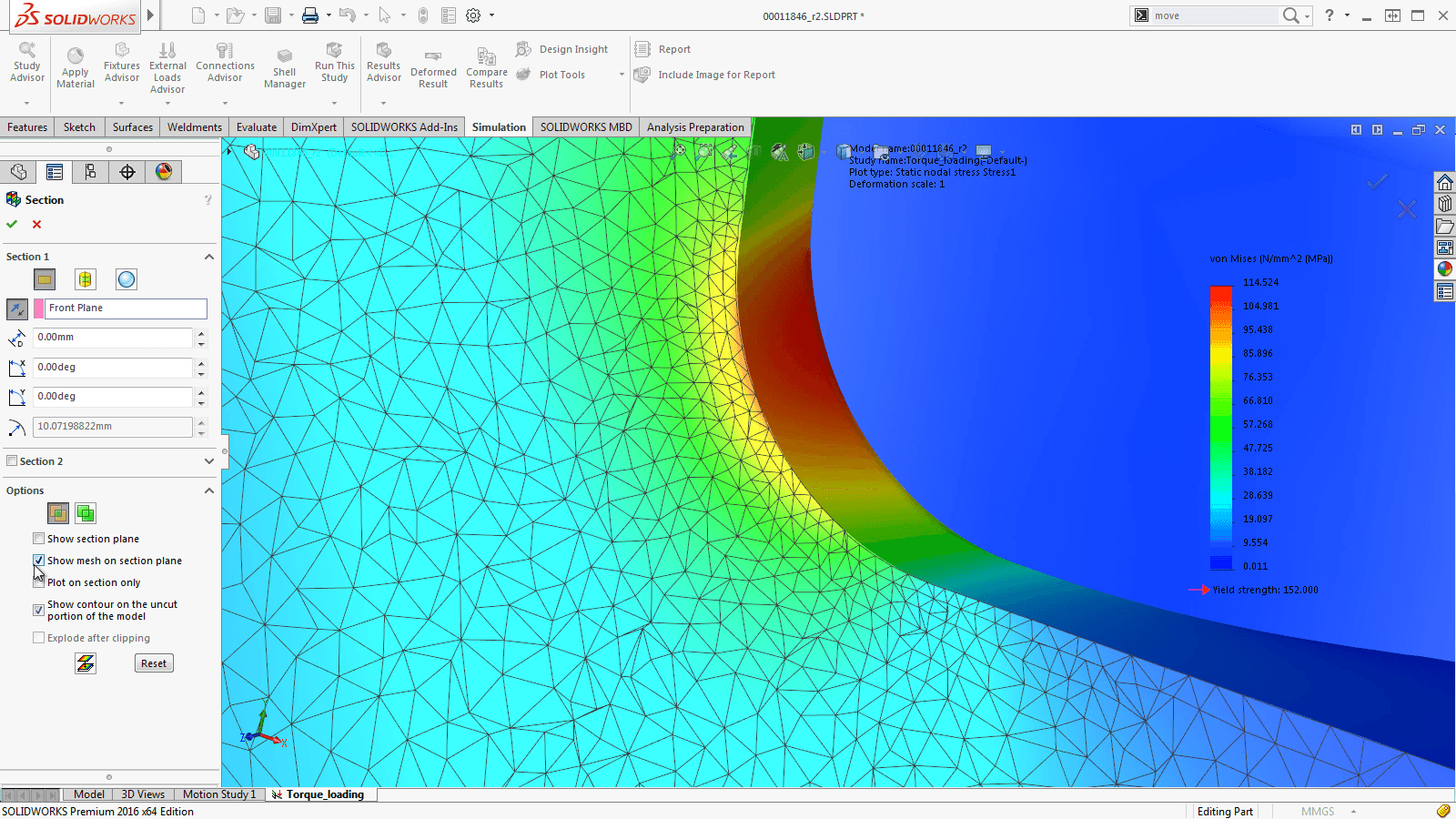The image size is (1456, 819).
Task: Open Motion Study 1 tab
Action: [219, 794]
